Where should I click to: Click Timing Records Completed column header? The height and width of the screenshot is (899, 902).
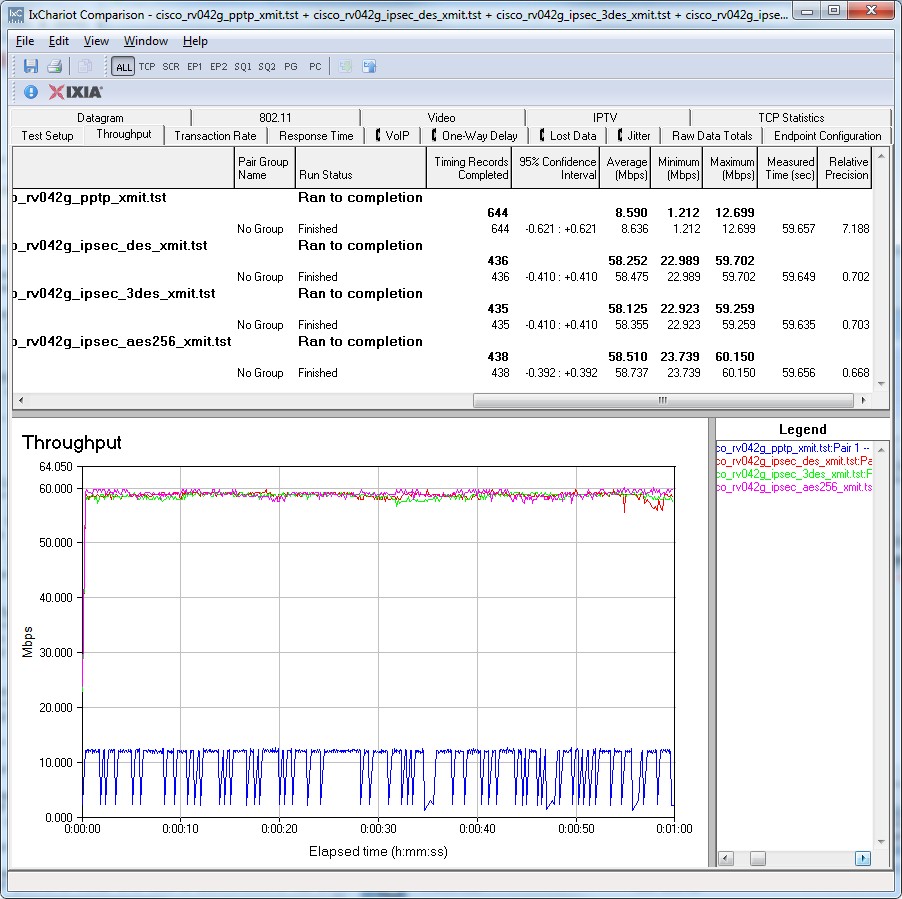click(469, 168)
